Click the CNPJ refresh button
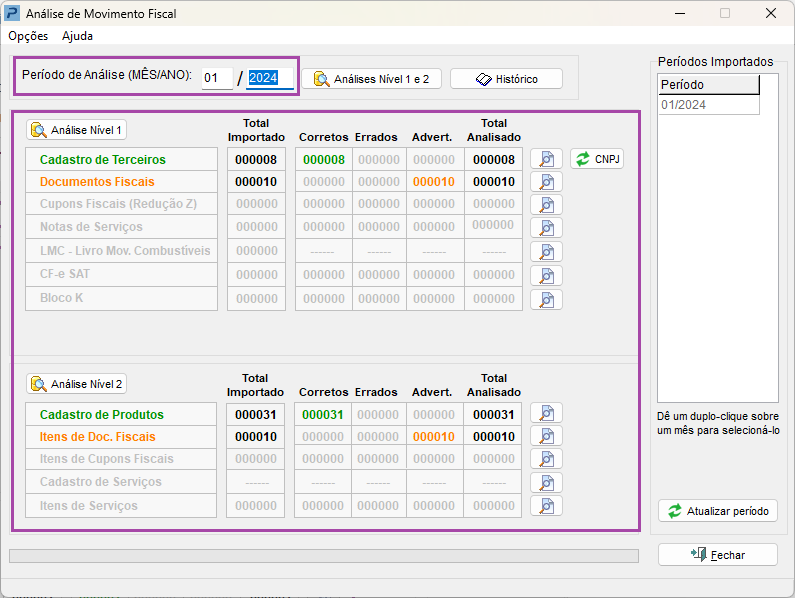 click(597, 159)
